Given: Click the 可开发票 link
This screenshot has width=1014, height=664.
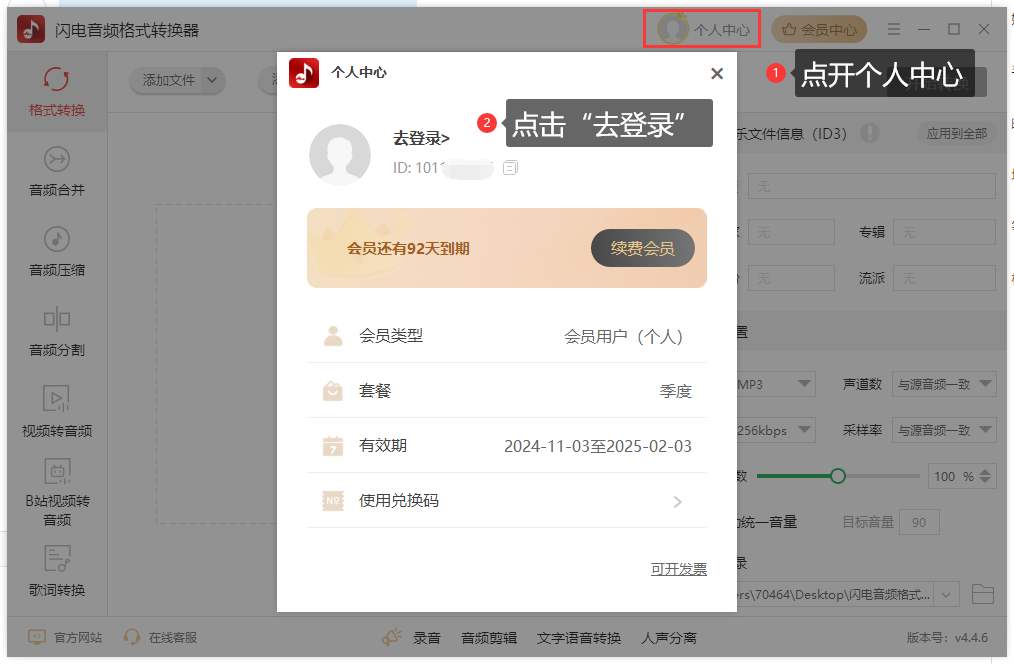Looking at the screenshot, I should (x=678, y=569).
